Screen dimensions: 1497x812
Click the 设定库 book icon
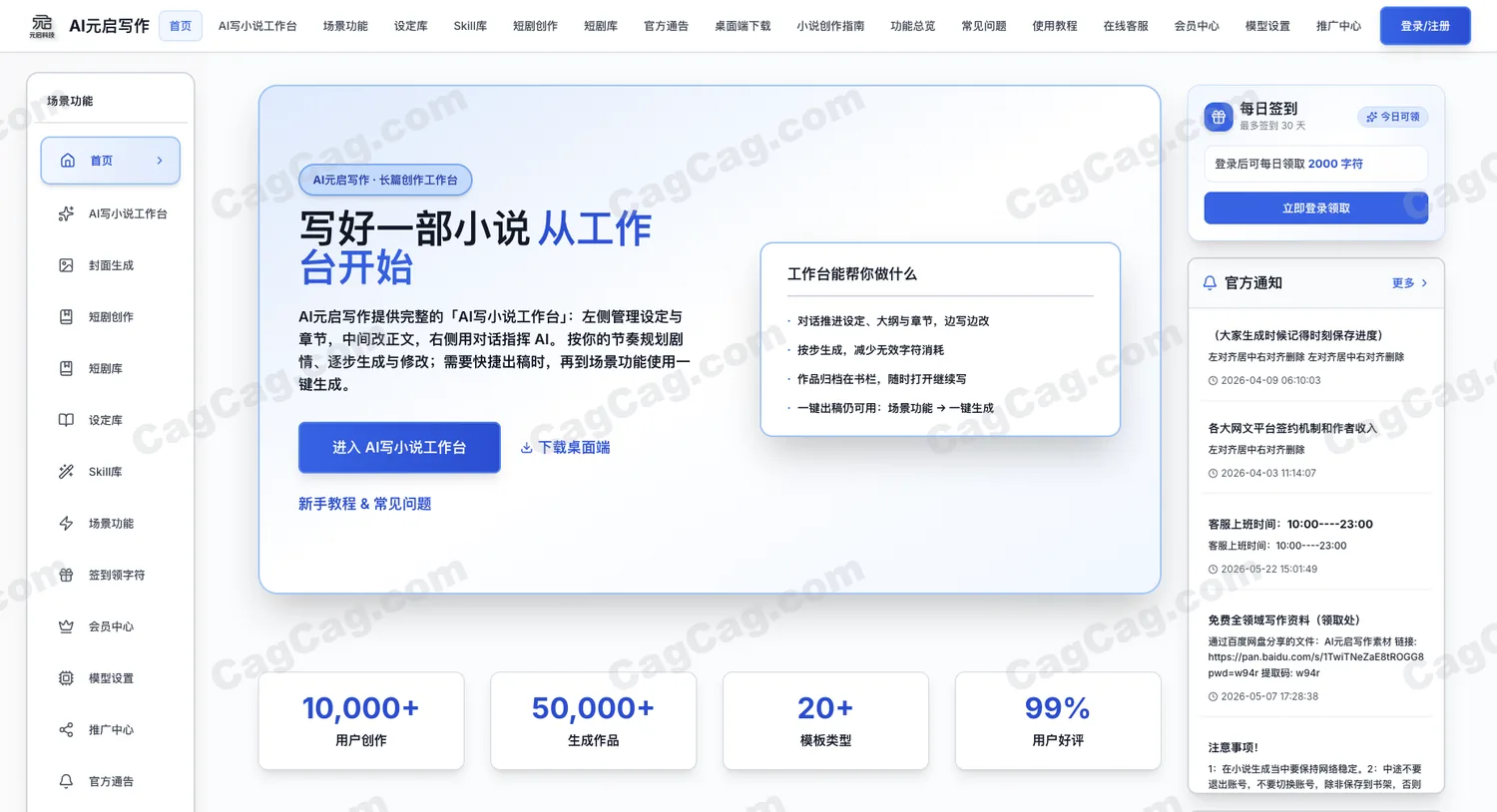tap(66, 420)
